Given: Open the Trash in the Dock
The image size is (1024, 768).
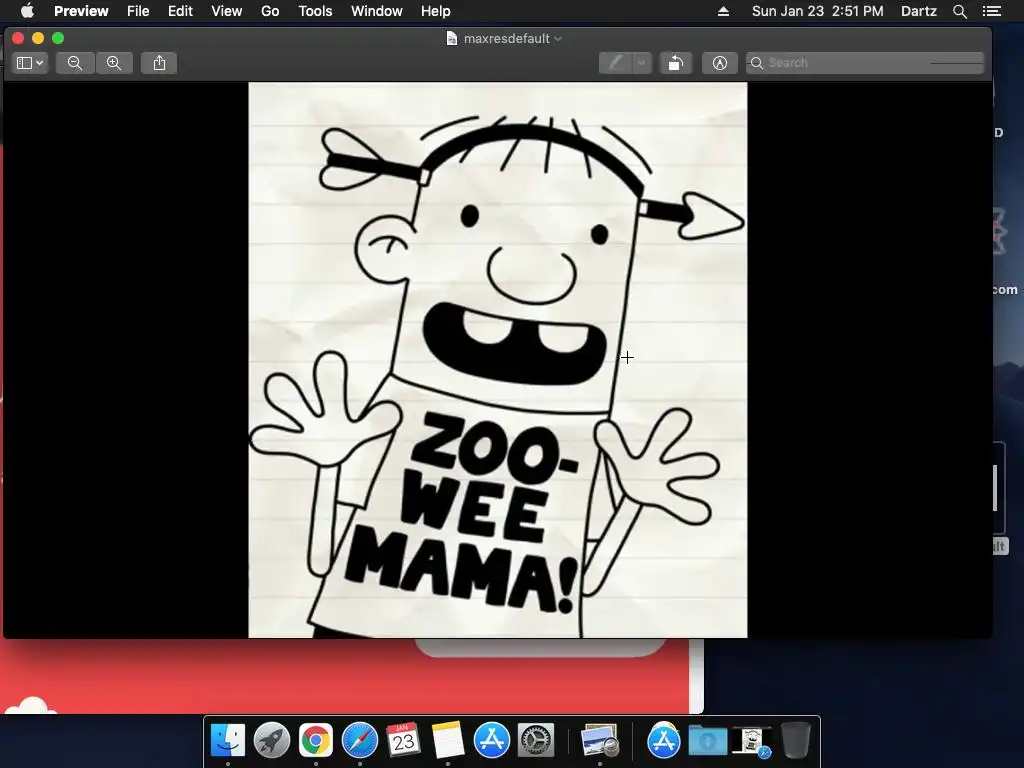Looking at the screenshot, I should 795,741.
